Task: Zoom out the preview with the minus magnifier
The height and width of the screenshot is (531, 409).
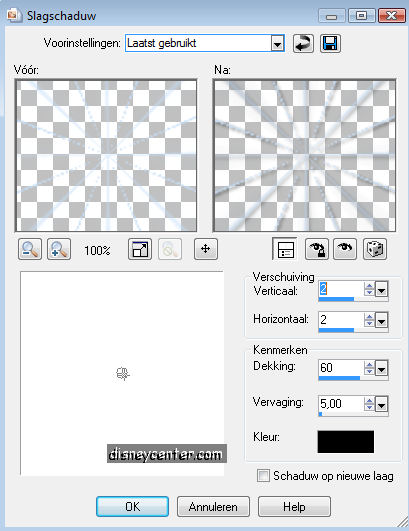Action: 30,249
